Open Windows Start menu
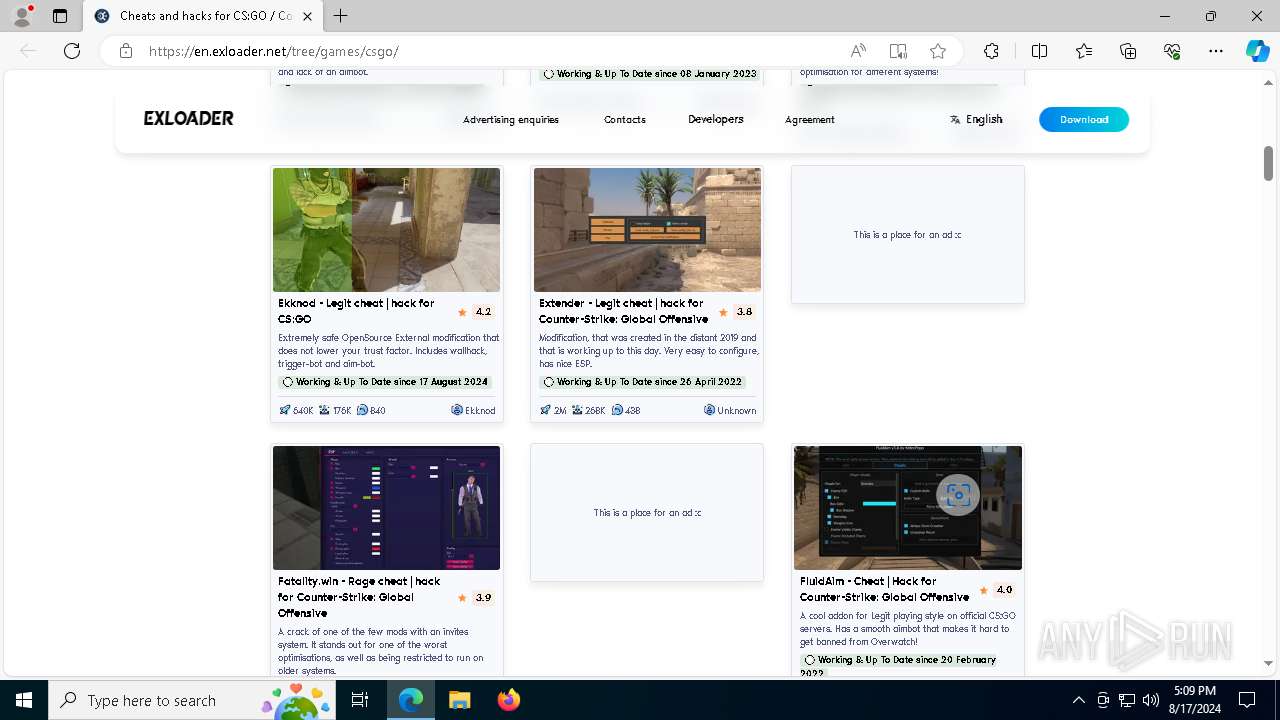1280x720 pixels. tap(24, 700)
